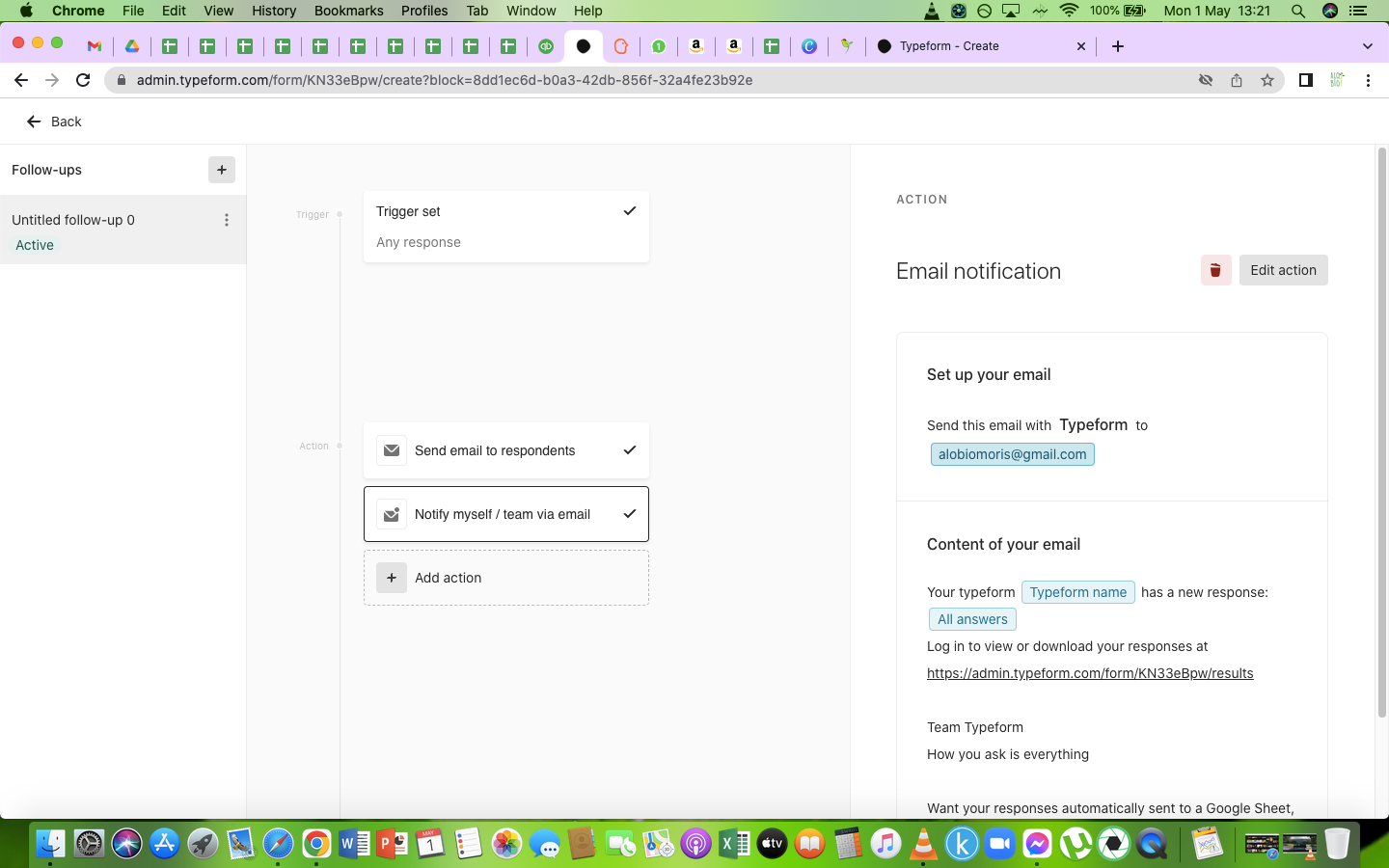Open Safari from the dock

(279, 844)
